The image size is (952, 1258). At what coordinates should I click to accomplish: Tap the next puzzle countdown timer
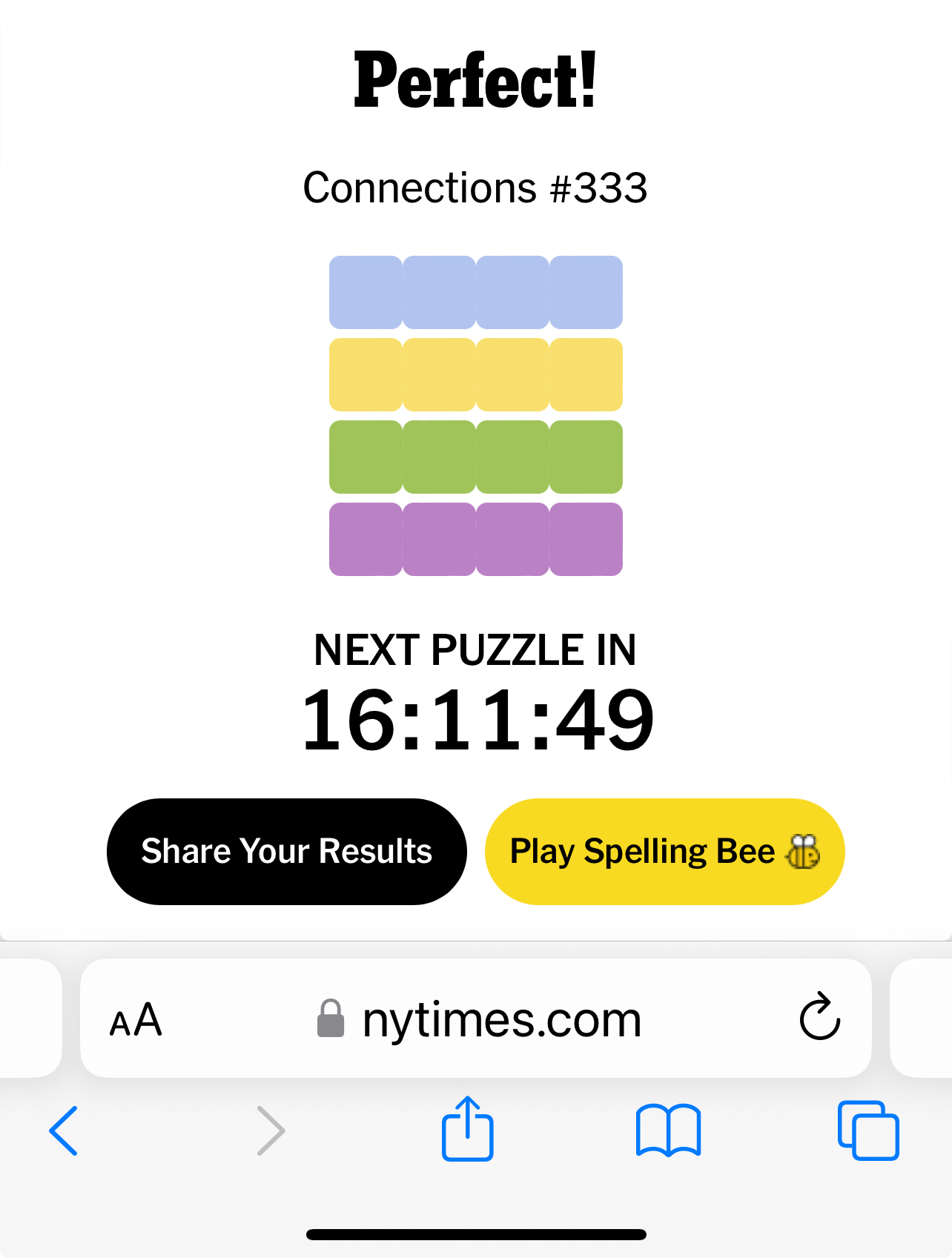[x=477, y=720]
